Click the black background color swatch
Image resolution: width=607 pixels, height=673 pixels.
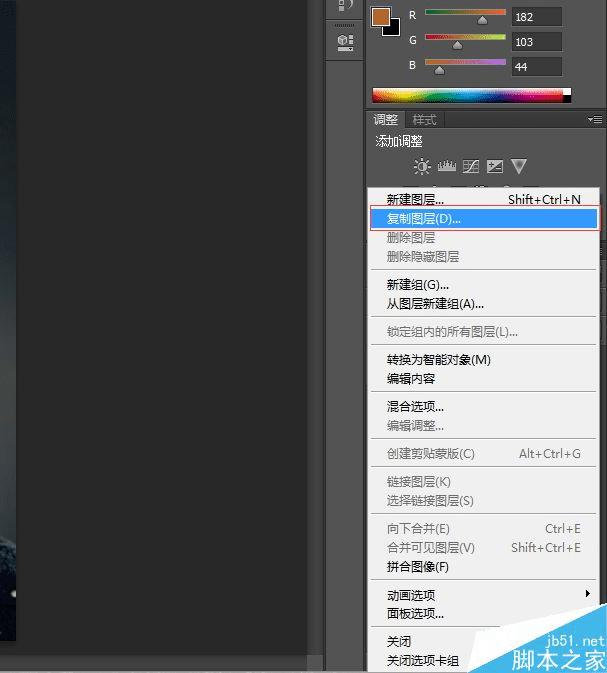[x=394, y=30]
